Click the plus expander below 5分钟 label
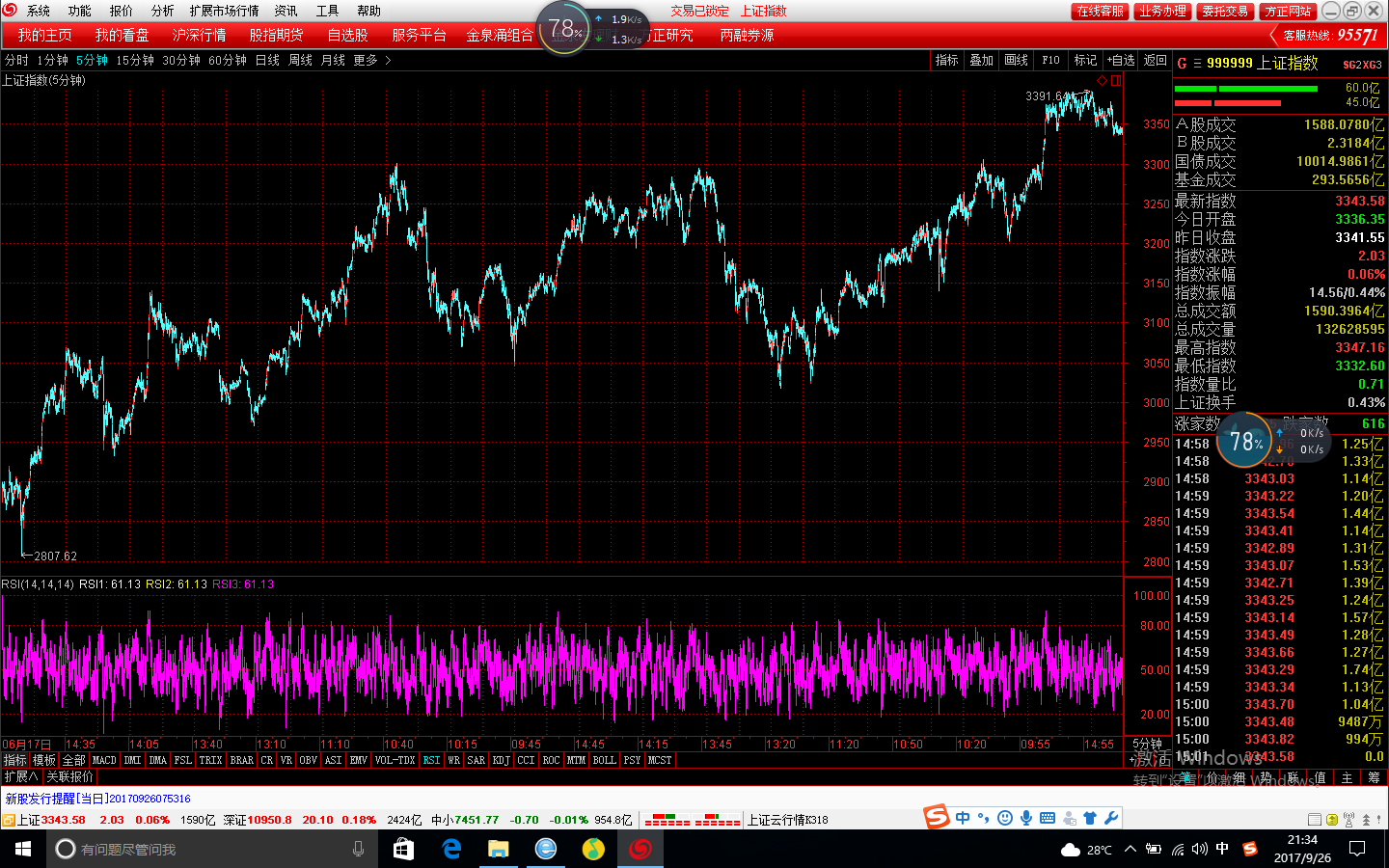 pyautogui.click(x=1132, y=760)
